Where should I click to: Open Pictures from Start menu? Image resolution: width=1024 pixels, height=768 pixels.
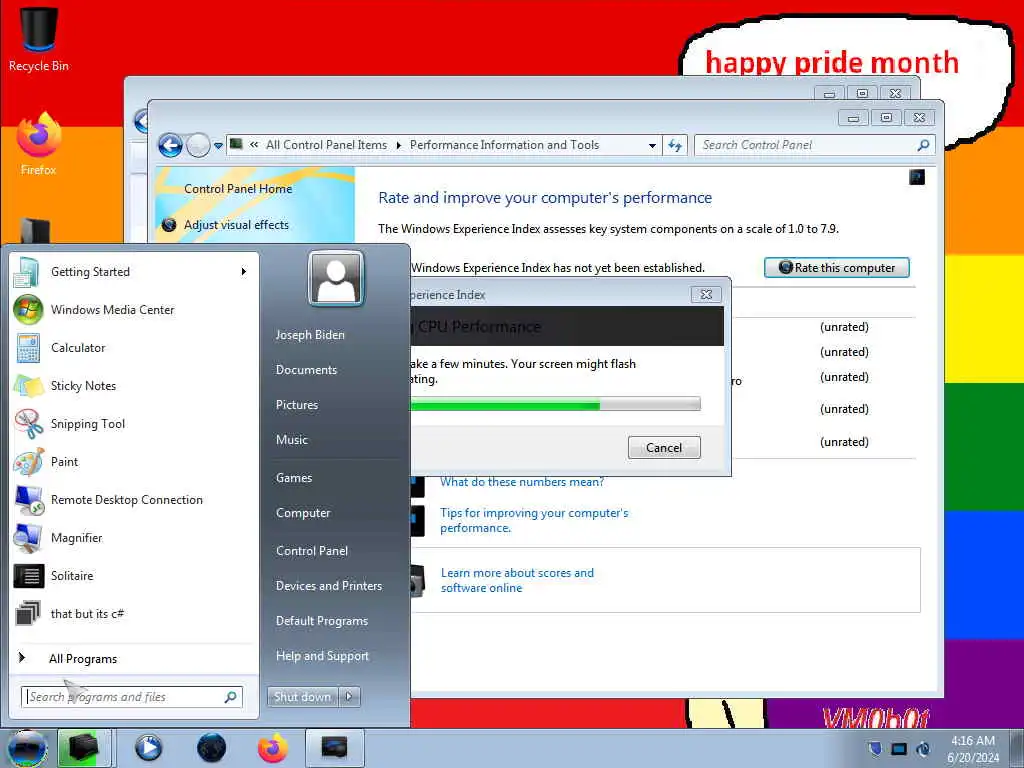[x=296, y=405]
